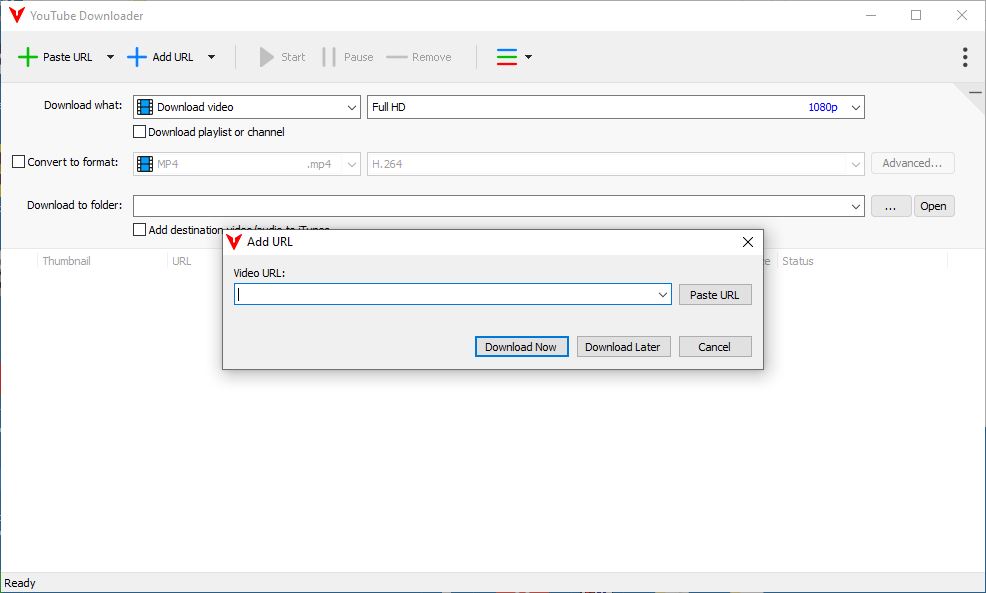This screenshot has width=986, height=593.
Task: Close the Add URL dialog
Action: click(x=748, y=242)
